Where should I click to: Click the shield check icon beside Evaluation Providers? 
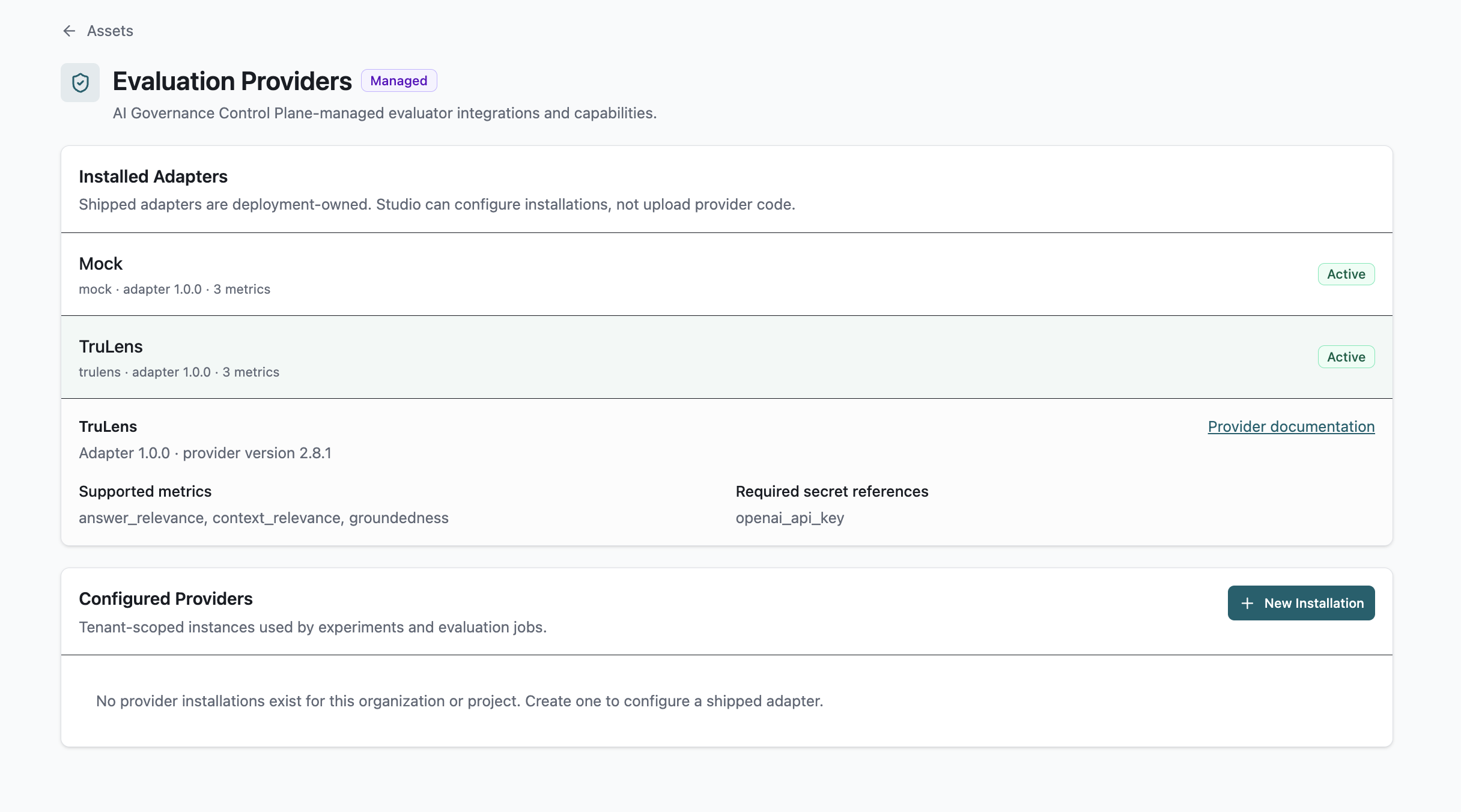click(x=80, y=82)
